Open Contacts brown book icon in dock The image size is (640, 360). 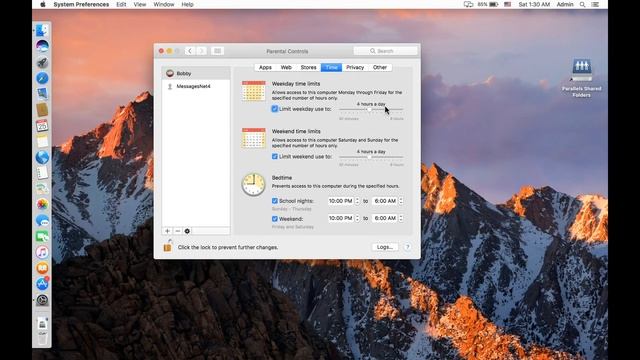coord(42,109)
